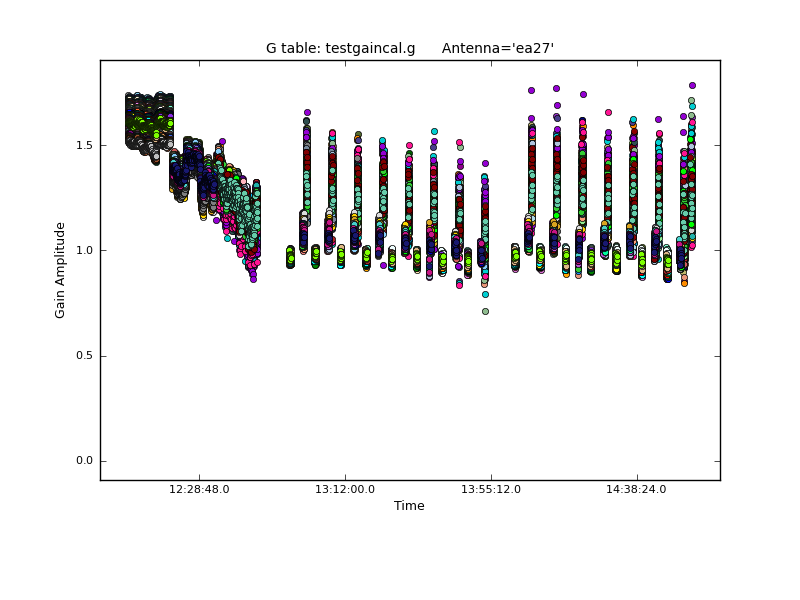
Task: Click the 1.5 y-axis tick label
Action: [85, 145]
